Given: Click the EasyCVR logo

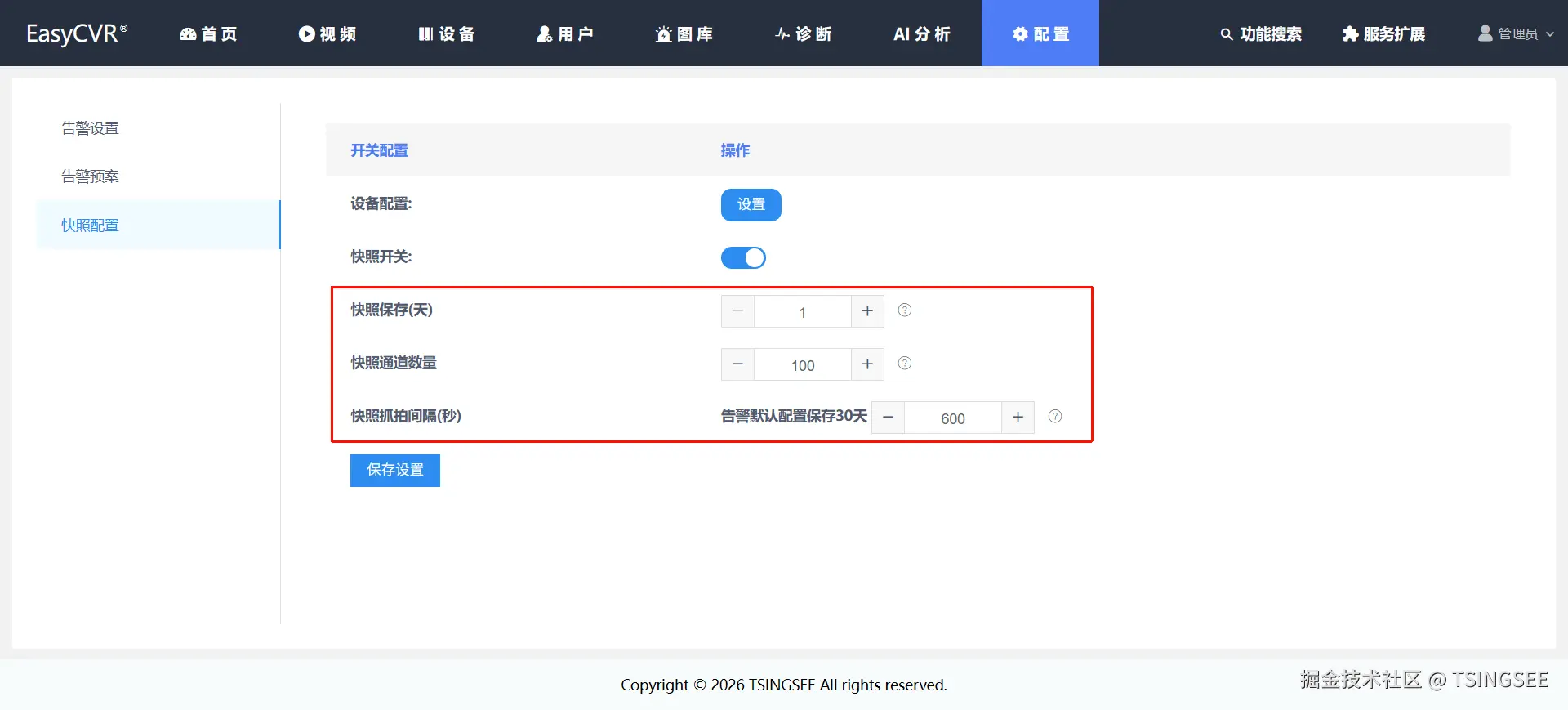Looking at the screenshot, I should pos(77,33).
